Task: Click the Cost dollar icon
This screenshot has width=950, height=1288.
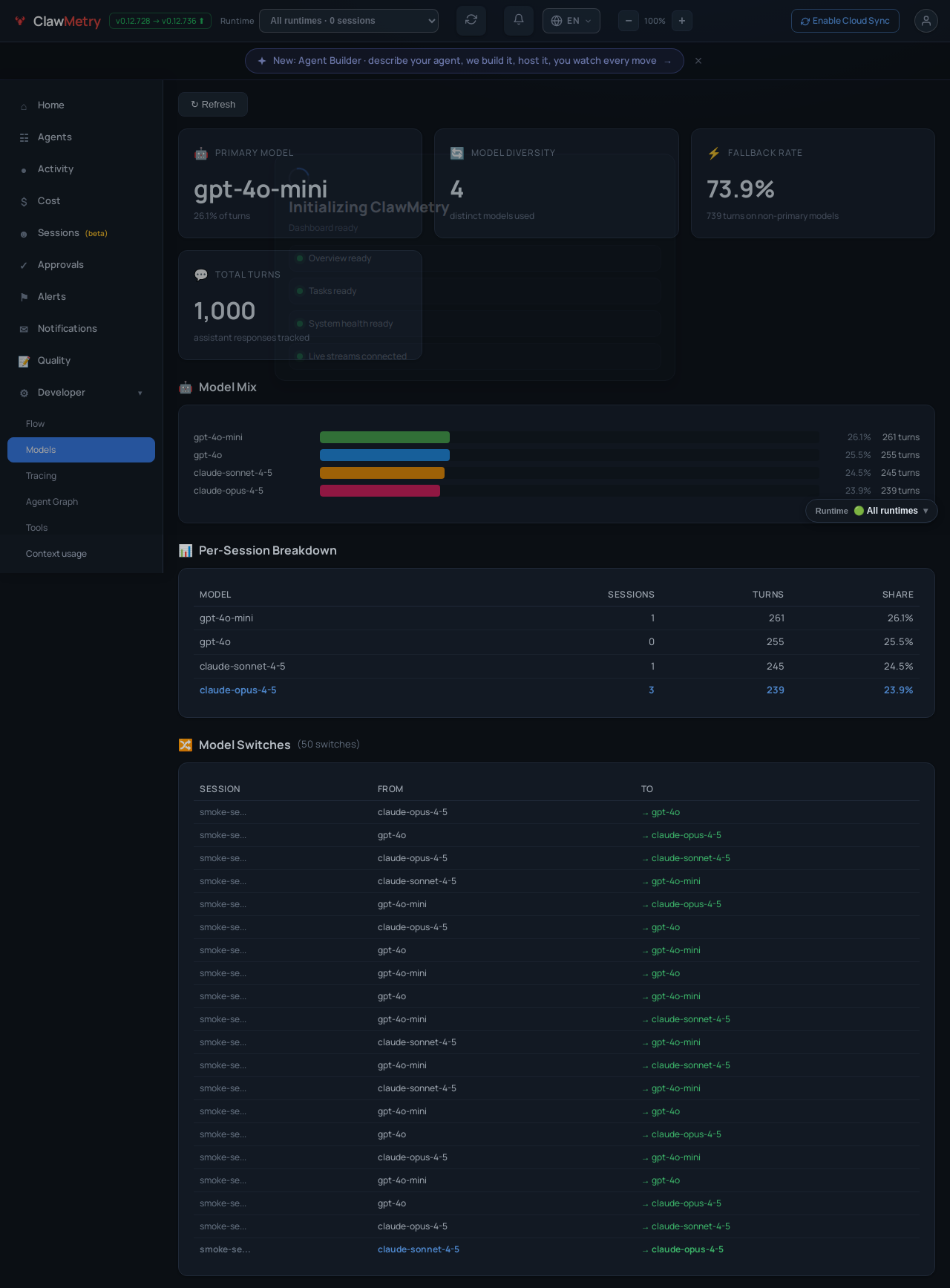Action: click(24, 202)
